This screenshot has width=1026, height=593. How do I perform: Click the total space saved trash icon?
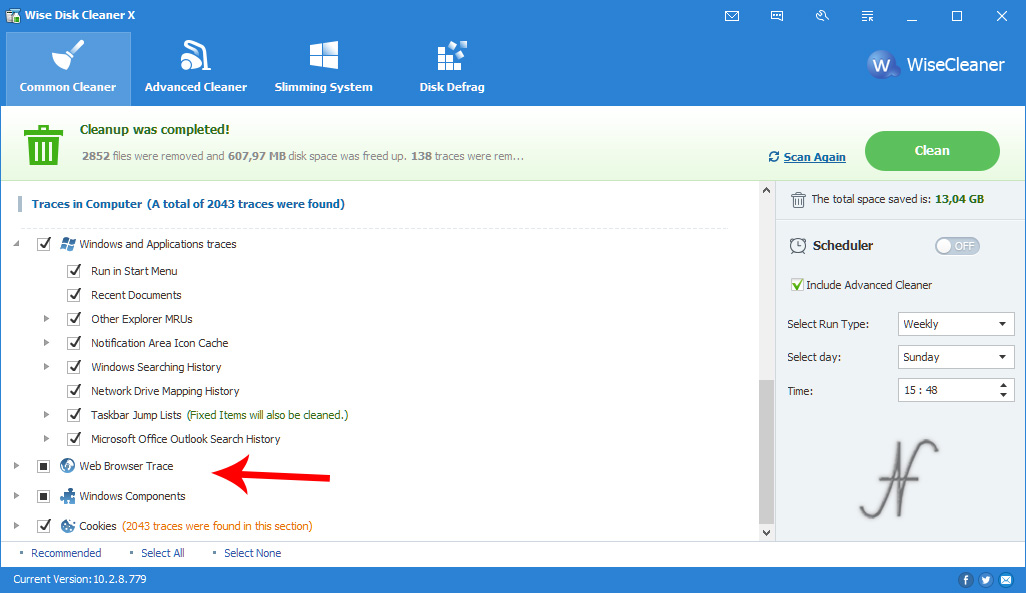point(798,200)
